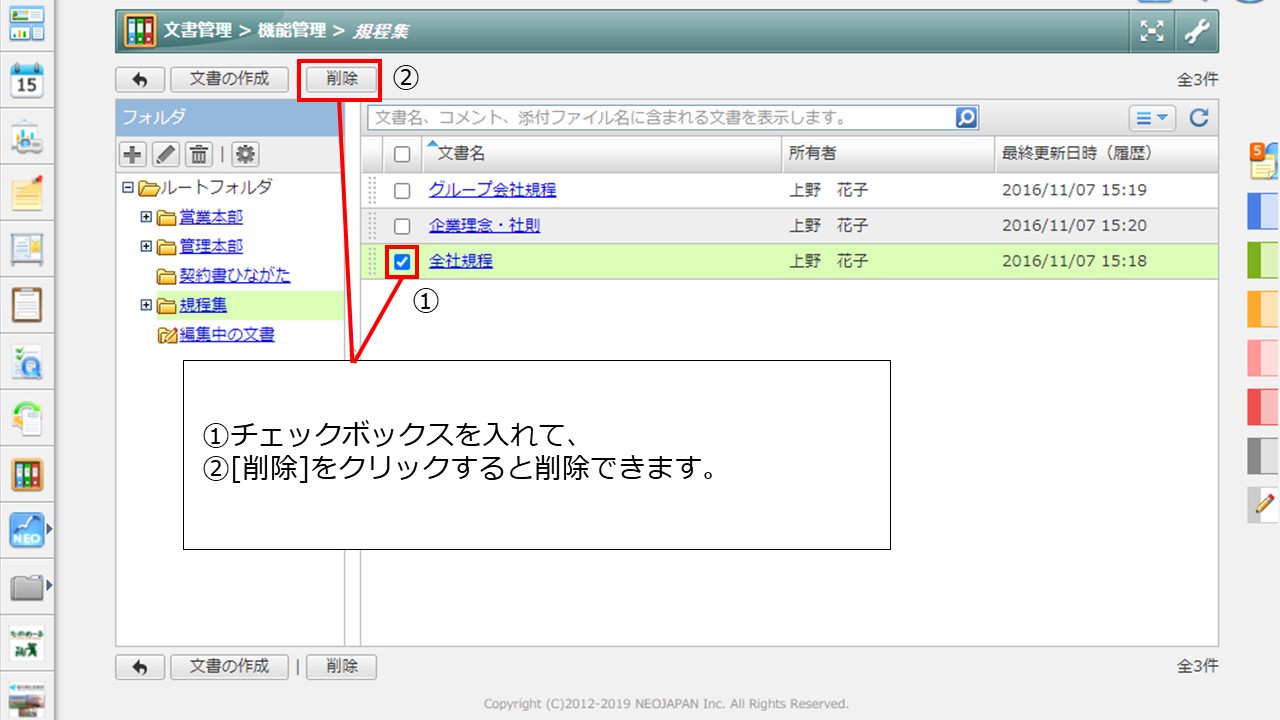Open the document management bookshelf sidebar icon
This screenshot has height=720, width=1280.
pos(27,474)
